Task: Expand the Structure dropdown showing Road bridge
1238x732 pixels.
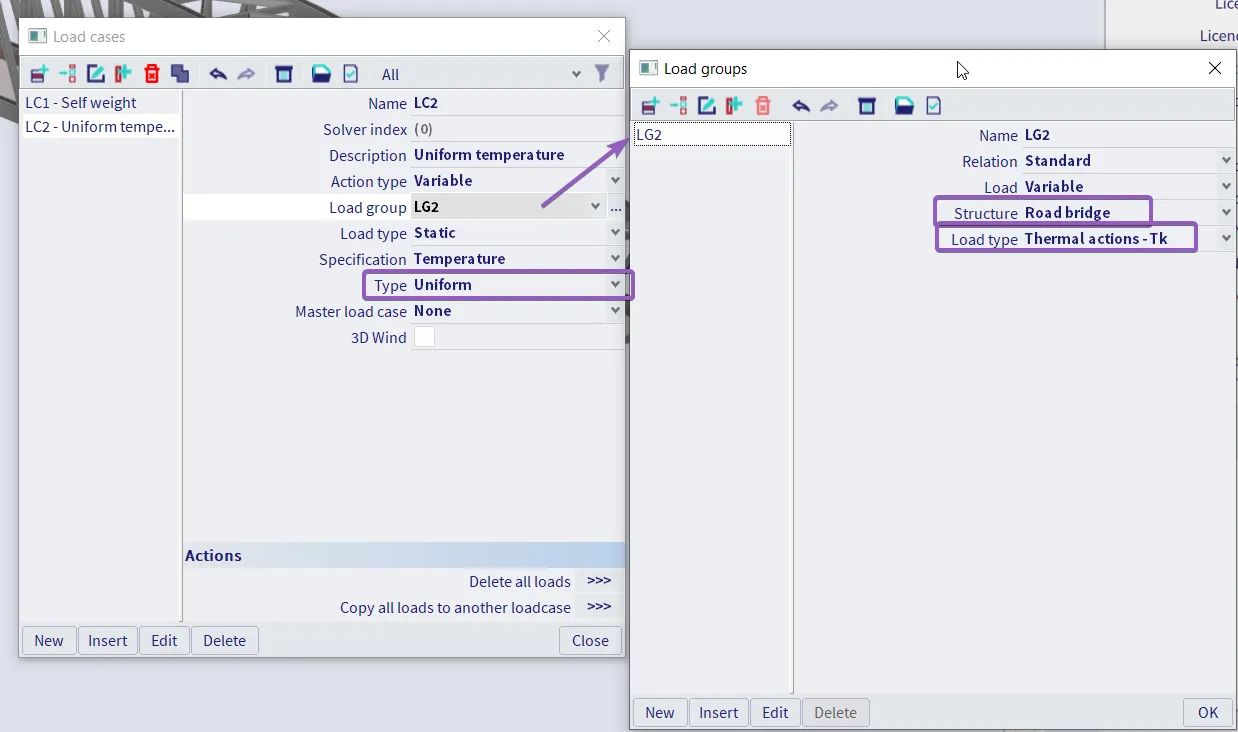Action: pos(1226,213)
